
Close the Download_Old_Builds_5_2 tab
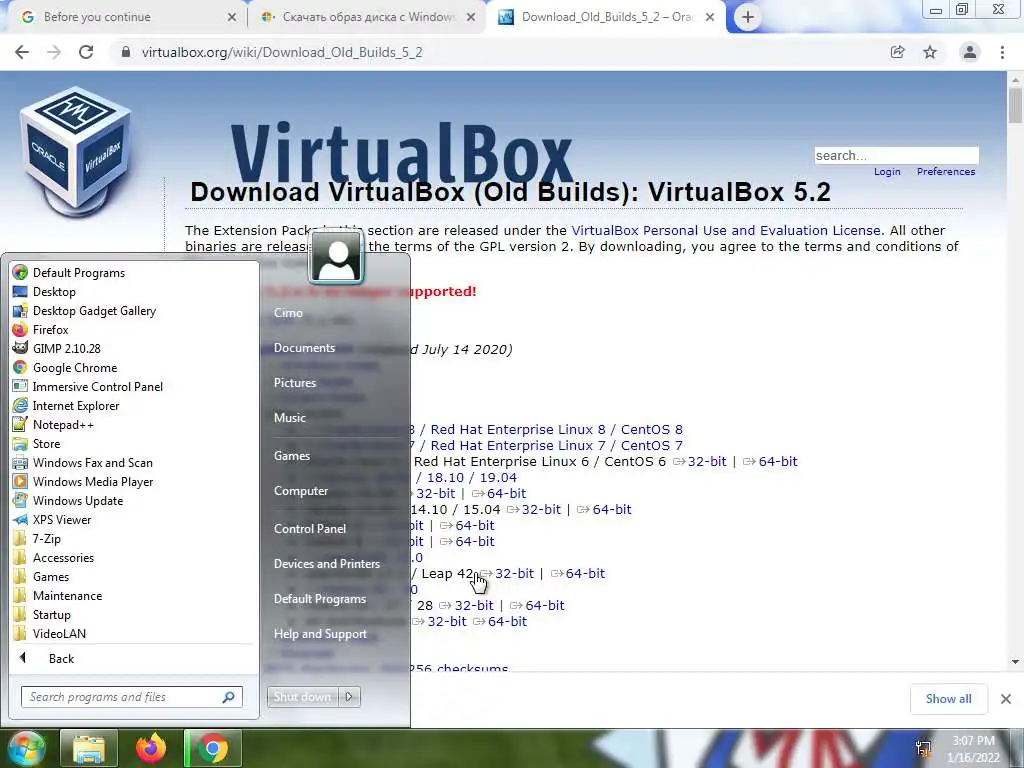coord(710,17)
